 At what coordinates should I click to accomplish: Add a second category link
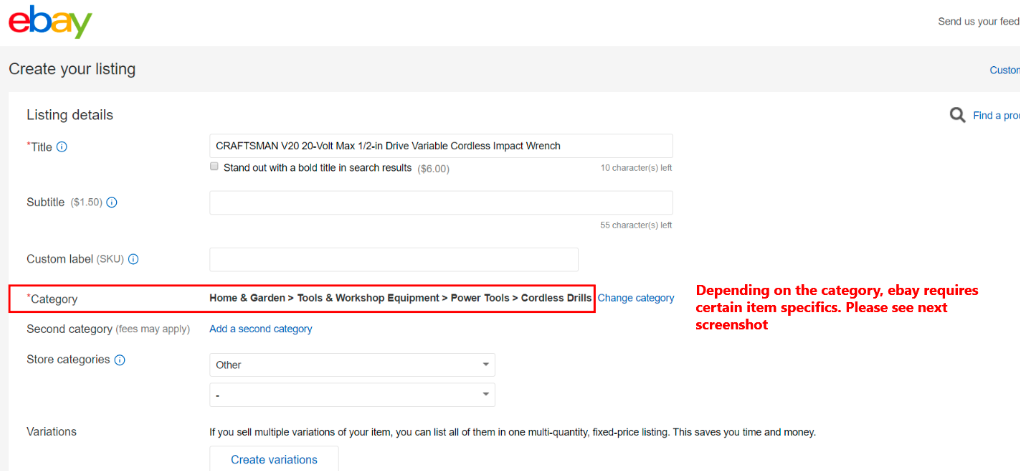click(x=260, y=329)
